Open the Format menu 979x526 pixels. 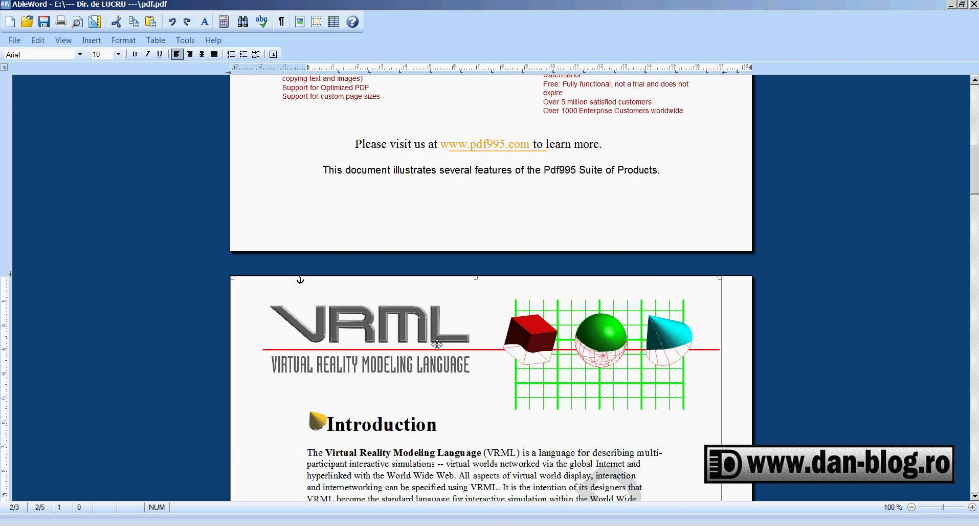click(x=123, y=40)
